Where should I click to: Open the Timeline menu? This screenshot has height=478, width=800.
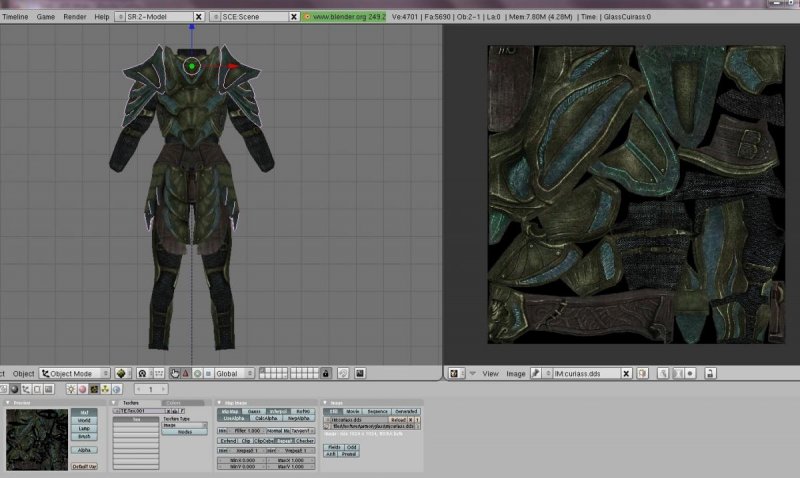coord(15,17)
